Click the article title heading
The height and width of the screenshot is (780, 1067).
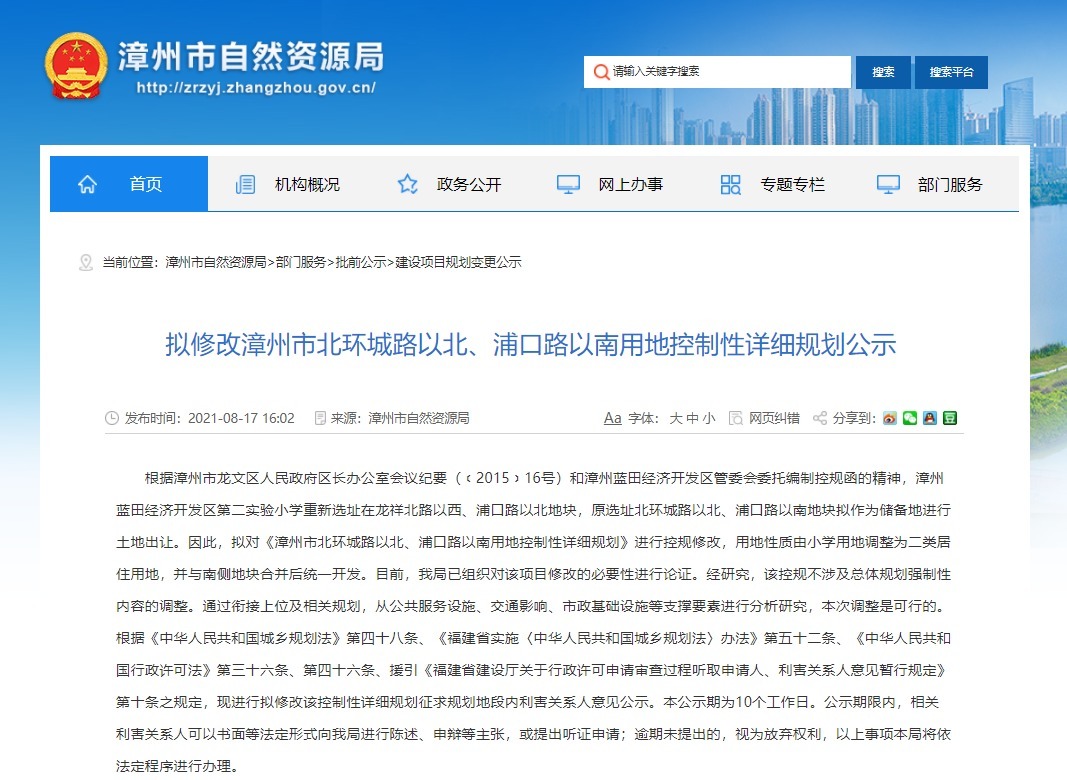click(531, 344)
